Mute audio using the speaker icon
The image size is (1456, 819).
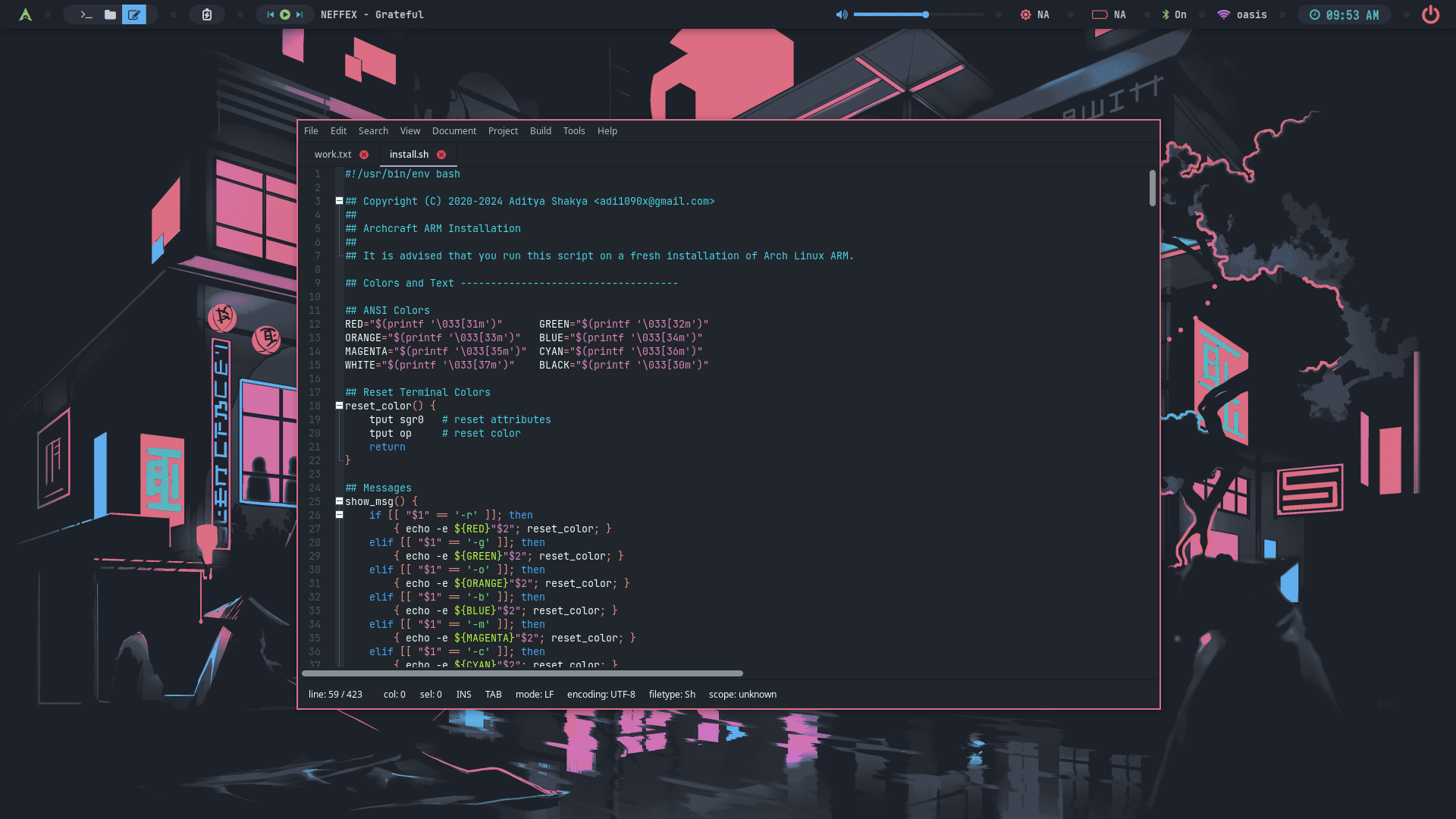point(842,14)
